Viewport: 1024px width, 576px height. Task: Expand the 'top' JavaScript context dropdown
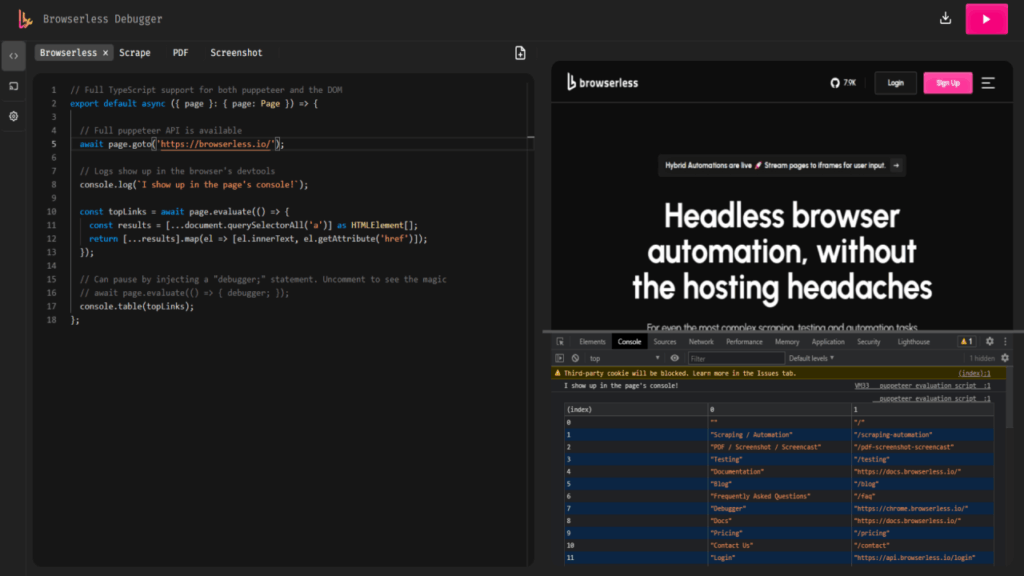click(x=624, y=358)
